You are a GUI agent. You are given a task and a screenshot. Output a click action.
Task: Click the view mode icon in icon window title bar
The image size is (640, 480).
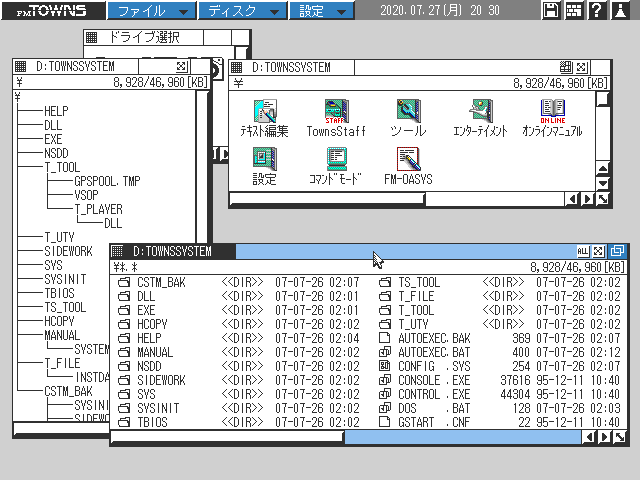pos(566,67)
